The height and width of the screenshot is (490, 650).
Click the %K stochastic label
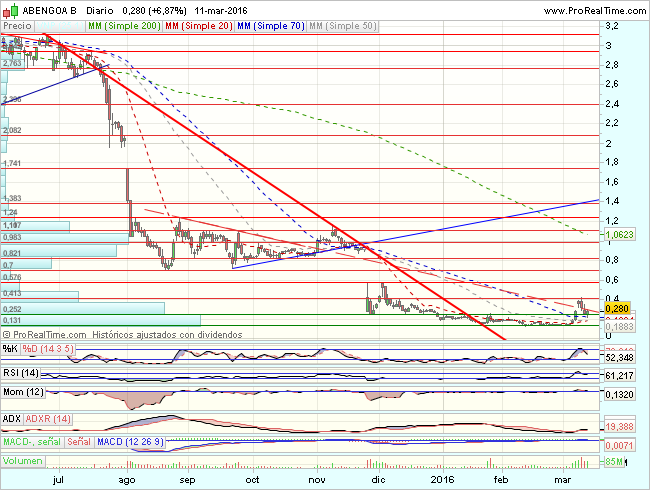point(10,349)
